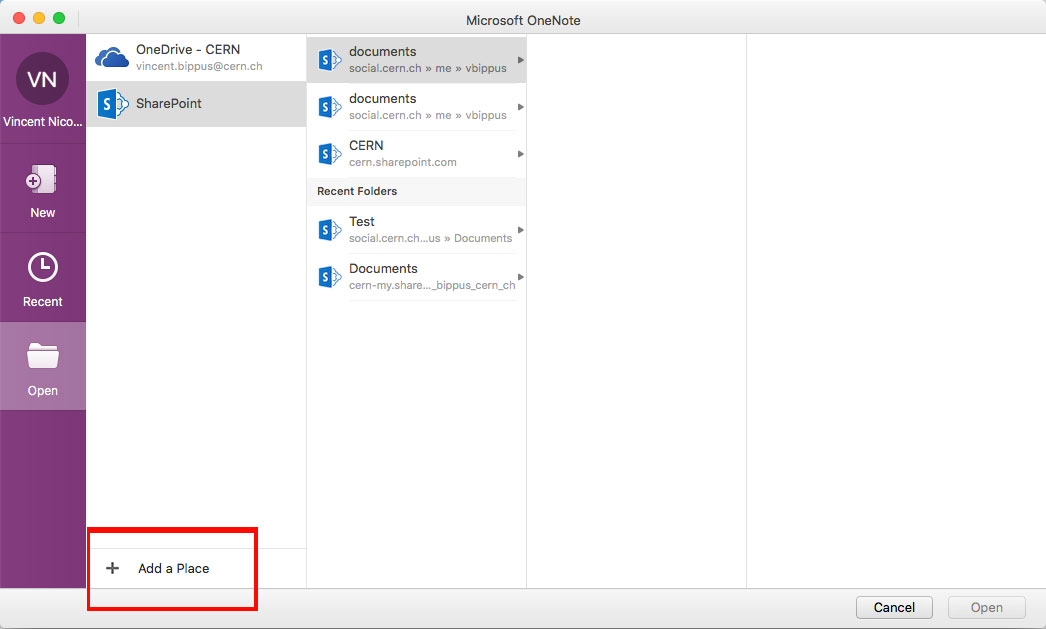Click the SharePoint icon beside recent Documents folder
The height and width of the screenshot is (629, 1046).
(x=330, y=277)
